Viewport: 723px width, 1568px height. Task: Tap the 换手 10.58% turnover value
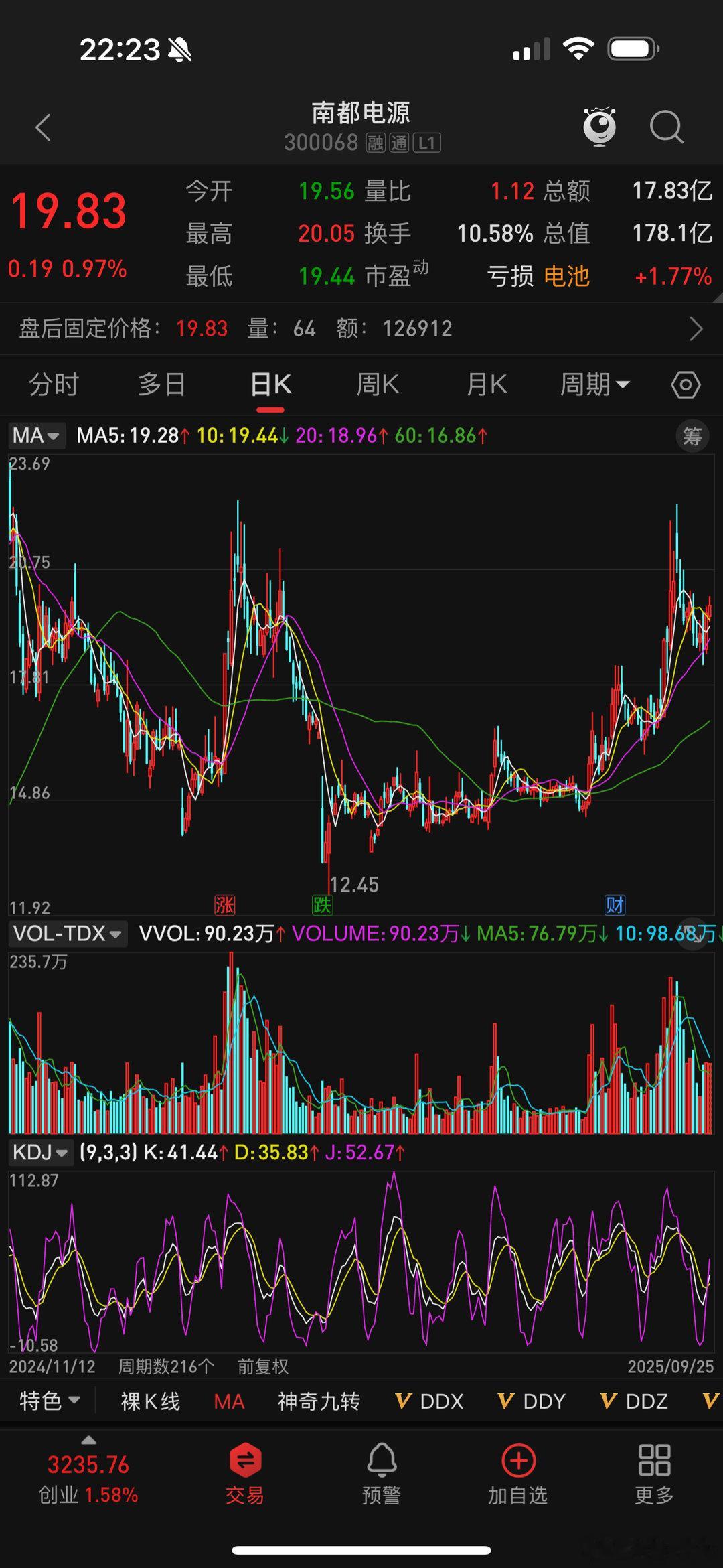click(495, 234)
